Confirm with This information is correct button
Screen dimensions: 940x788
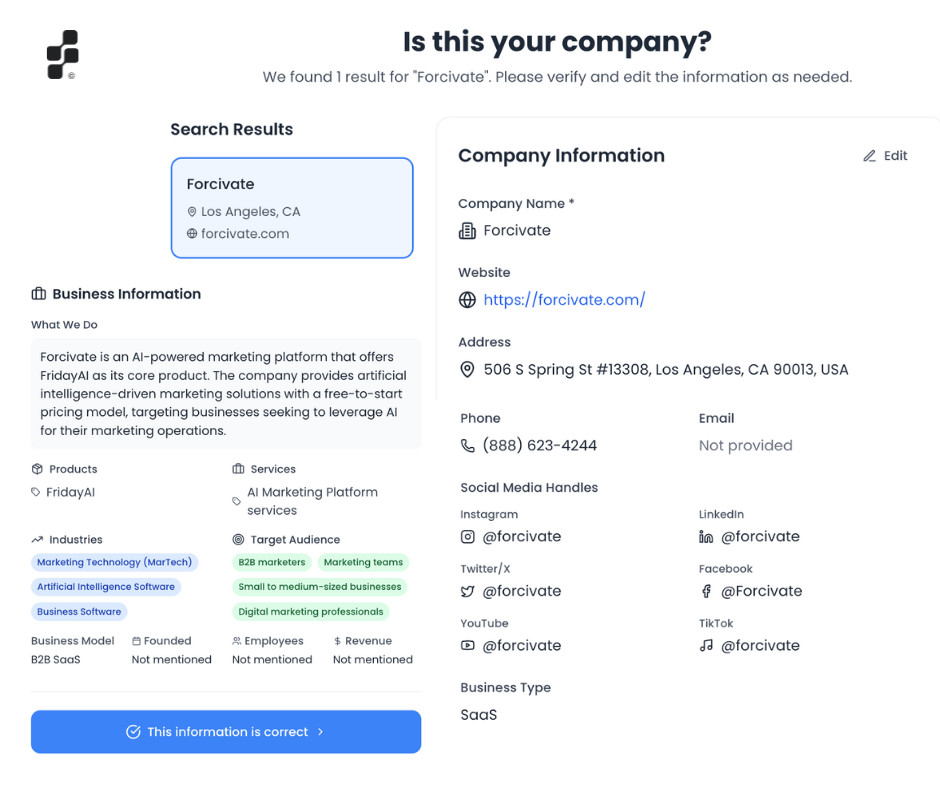[226, 732]
